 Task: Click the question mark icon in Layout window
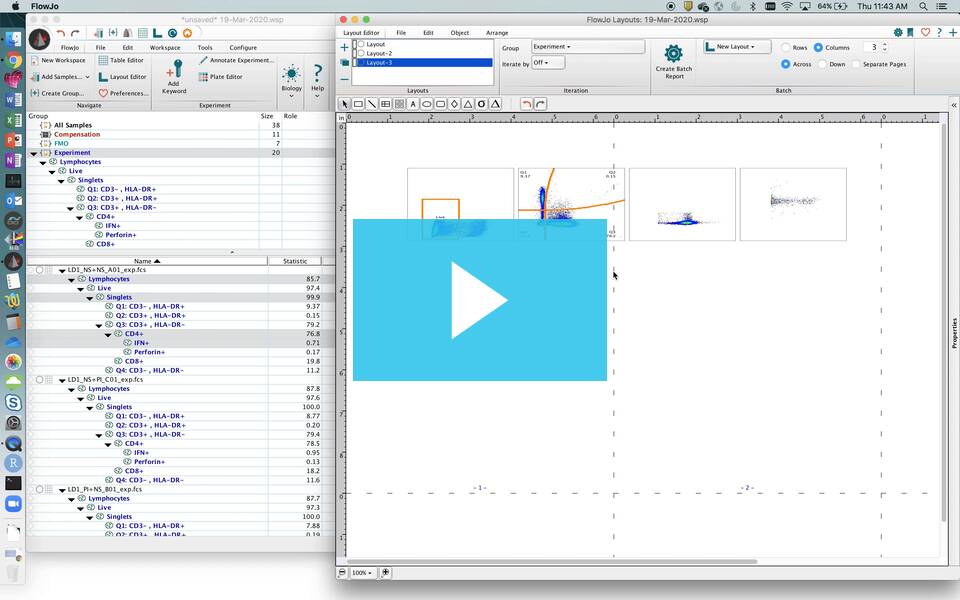[939, 32]
